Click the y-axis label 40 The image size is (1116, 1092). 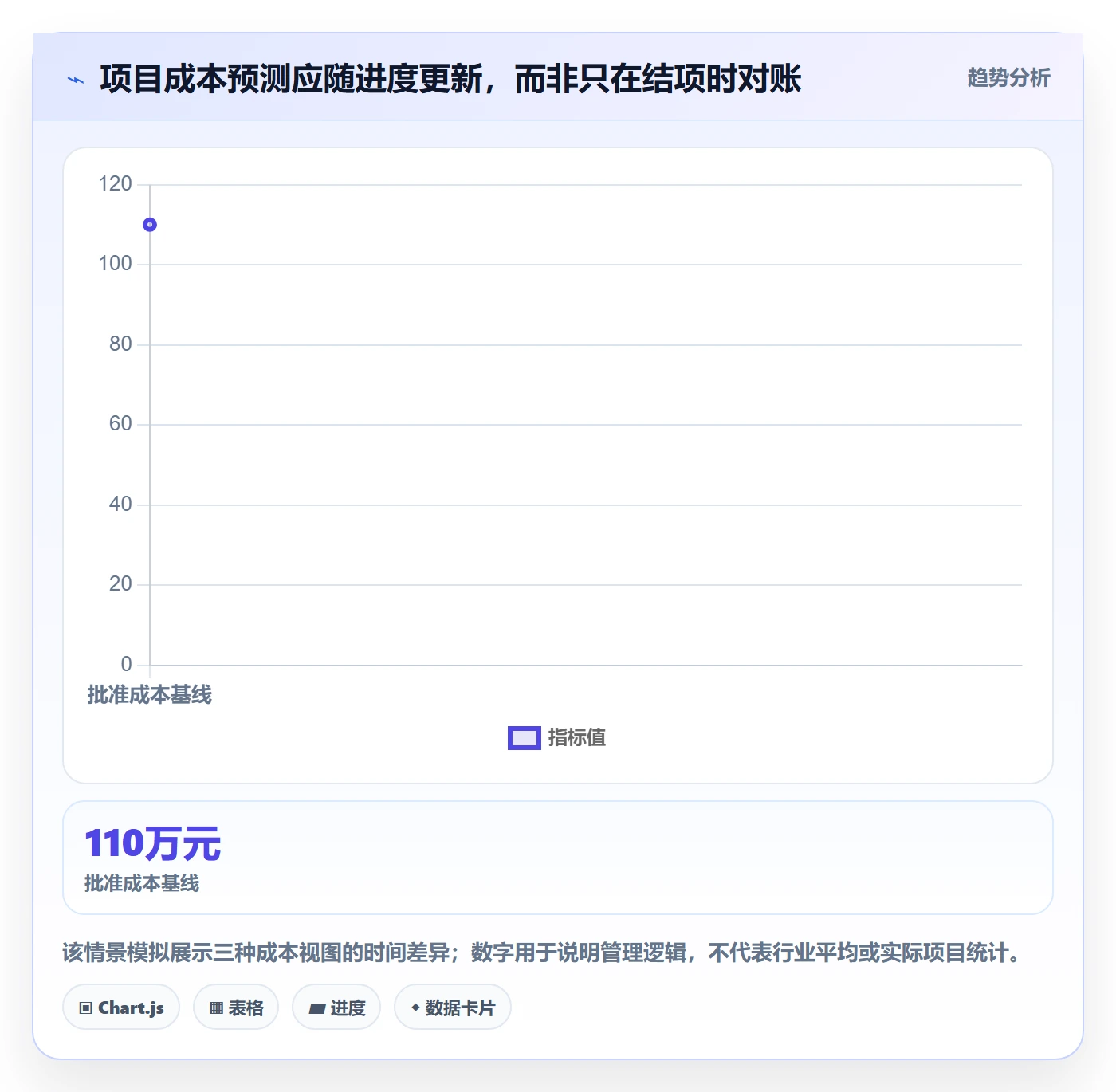[120, 505]
